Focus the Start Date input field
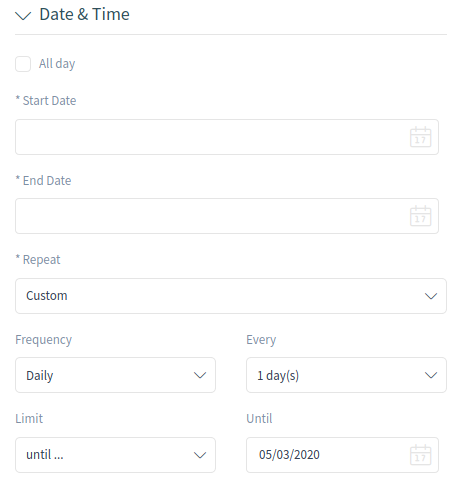This screenshot has height=504, width=462. 227,137
